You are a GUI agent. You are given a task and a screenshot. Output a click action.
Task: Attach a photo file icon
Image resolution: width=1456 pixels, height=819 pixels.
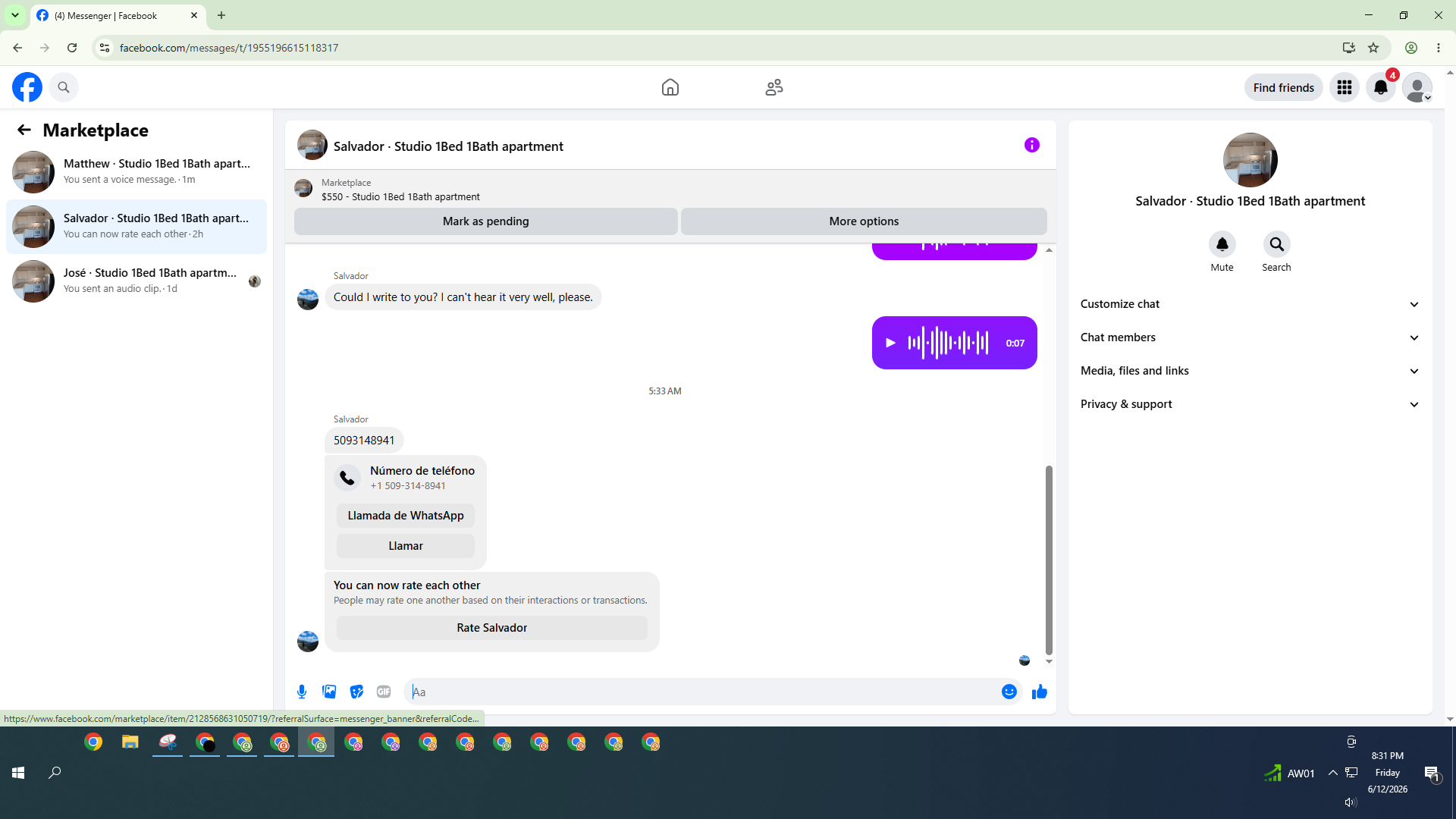[329, 692]
